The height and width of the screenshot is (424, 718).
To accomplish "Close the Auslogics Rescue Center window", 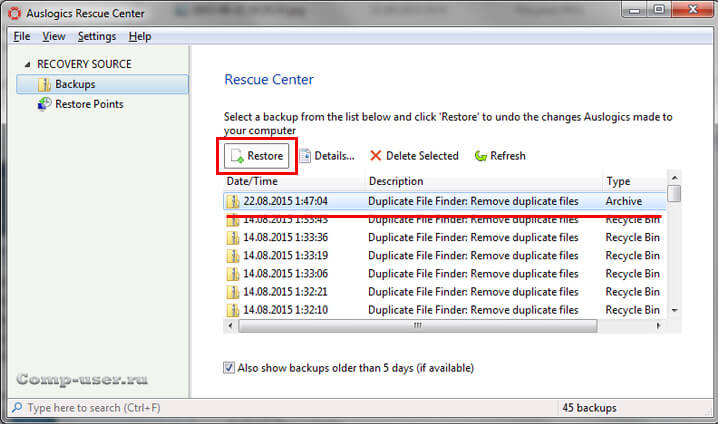I will 692,10.
